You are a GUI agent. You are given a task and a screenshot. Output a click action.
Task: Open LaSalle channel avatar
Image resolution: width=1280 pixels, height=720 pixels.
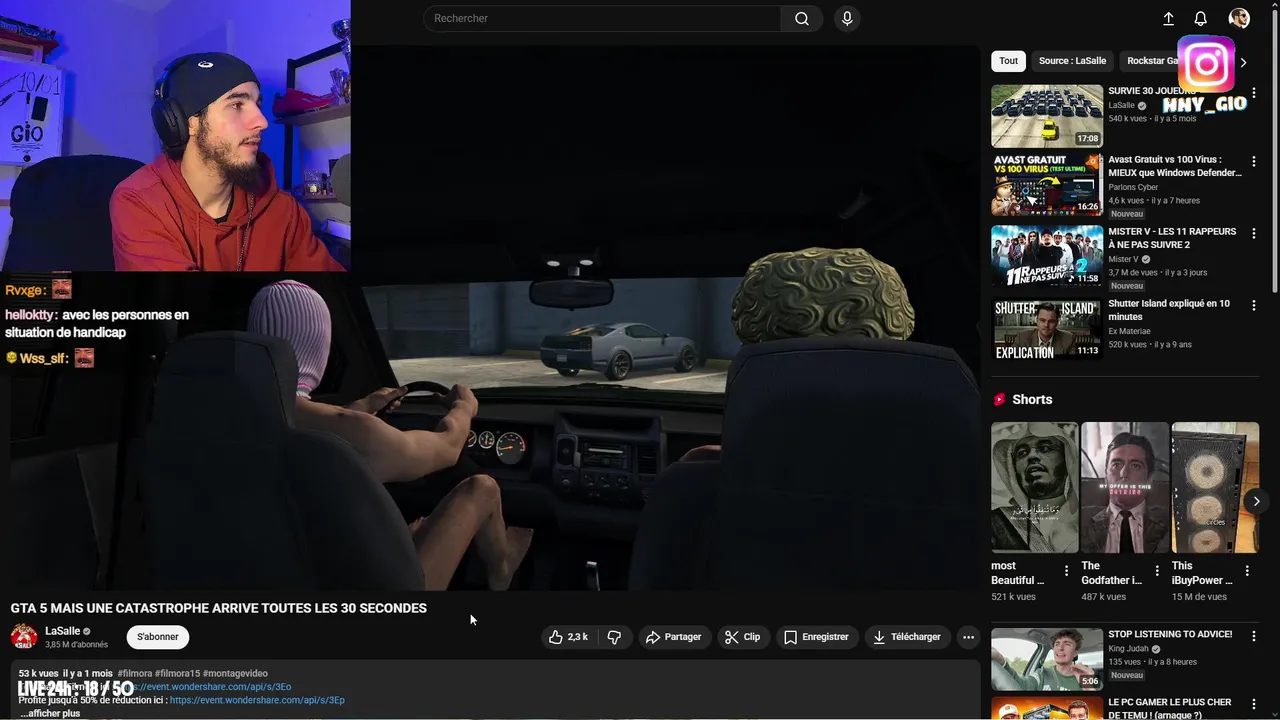[24, 637]
